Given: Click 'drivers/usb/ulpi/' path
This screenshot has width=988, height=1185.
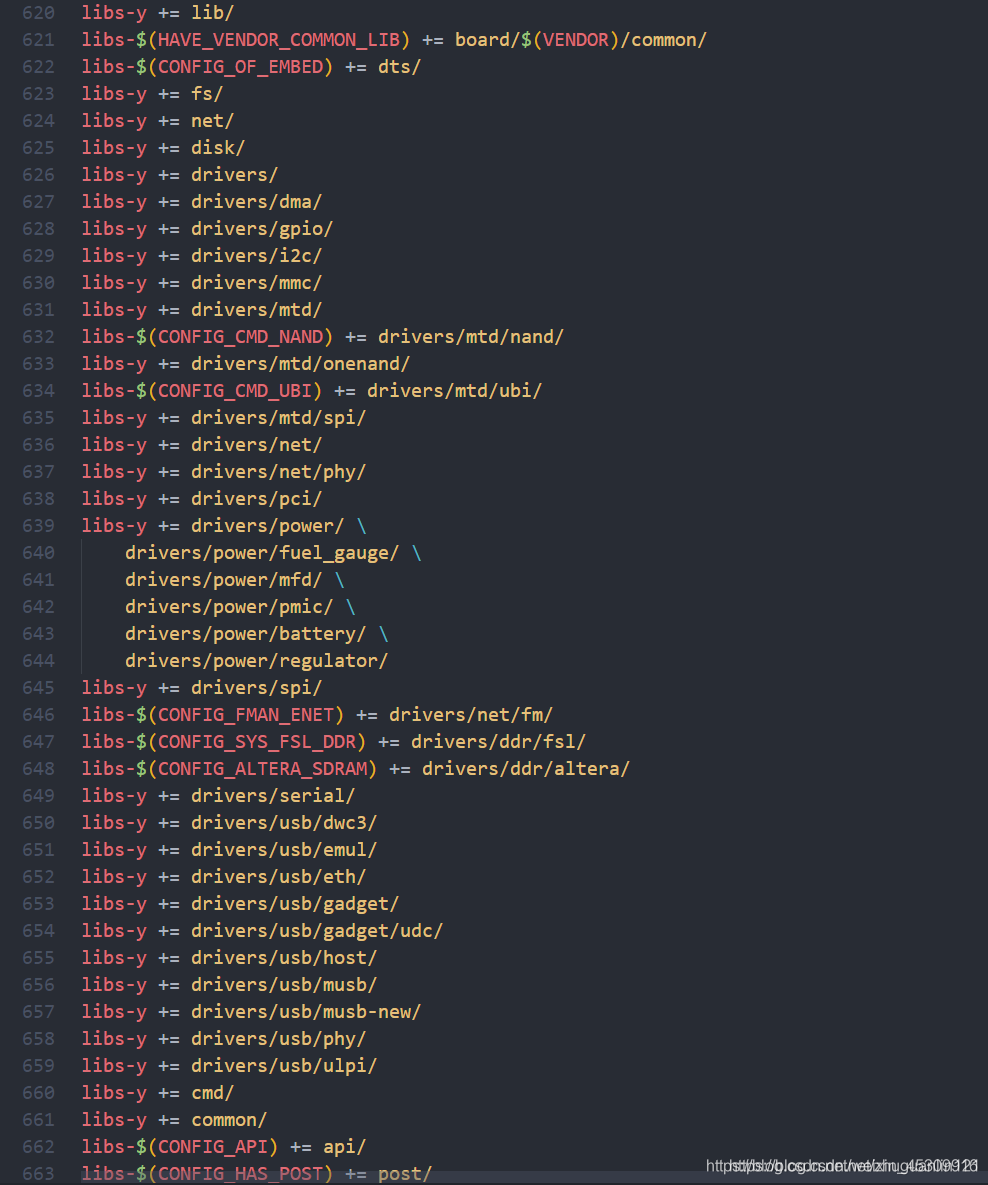Looking at the screenshot, I should tap(284, 1066).
